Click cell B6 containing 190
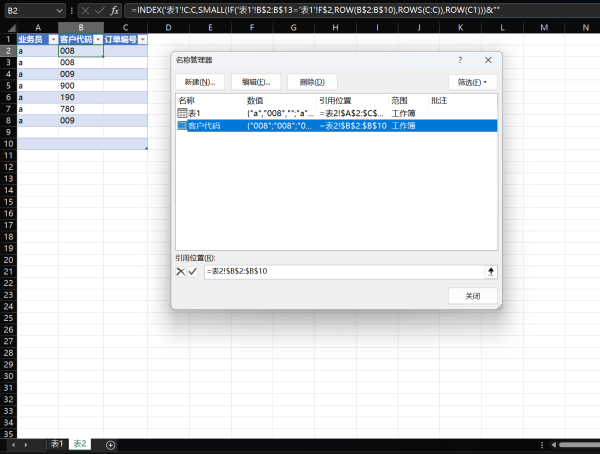 pos(81,97)
